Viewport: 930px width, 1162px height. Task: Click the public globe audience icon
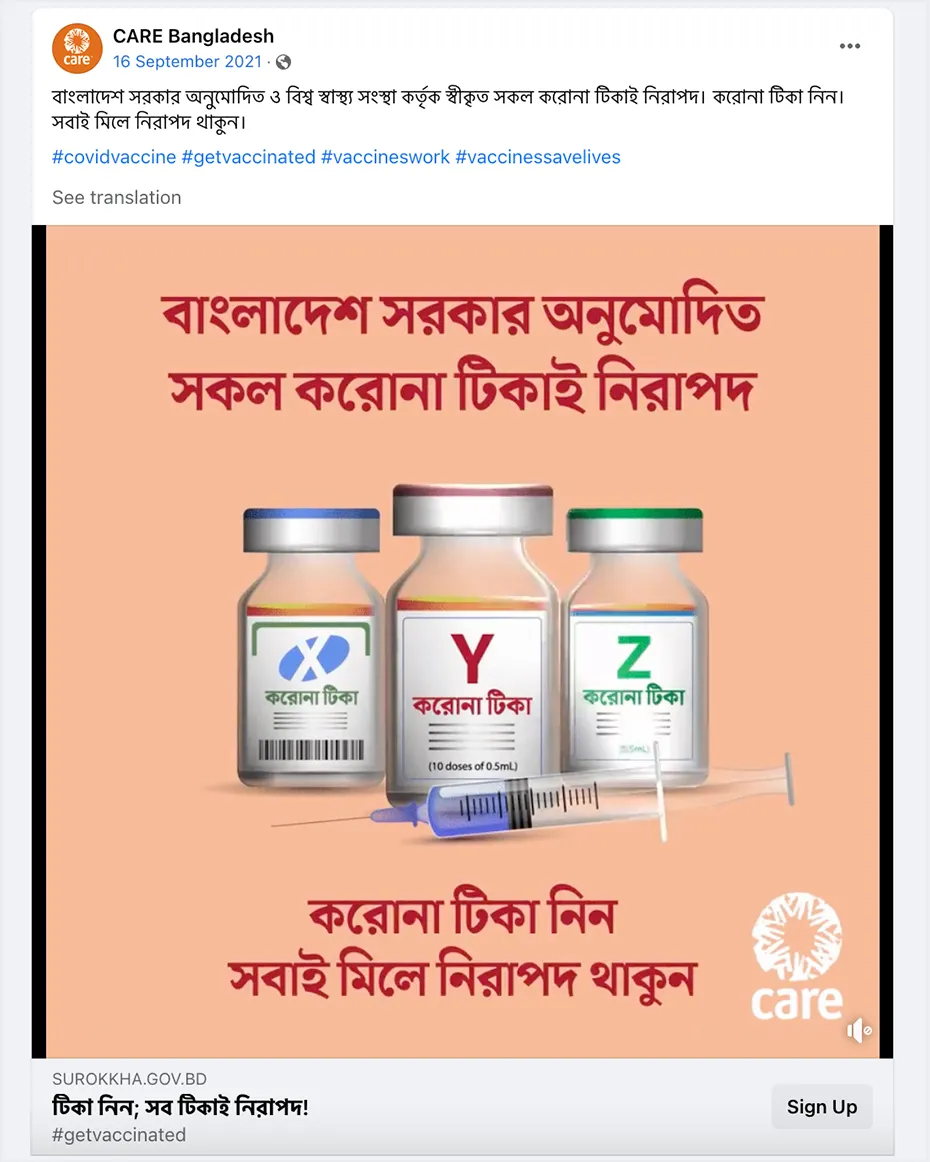point(283,62)
